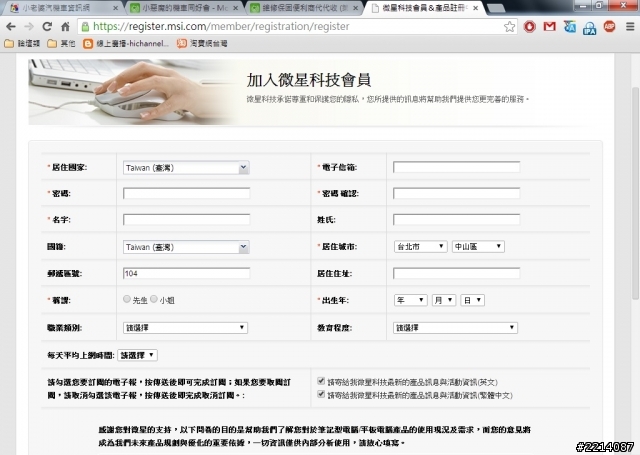640x455 pixels.
Task: Click the green padlock security icon
Action: [85, 27]
